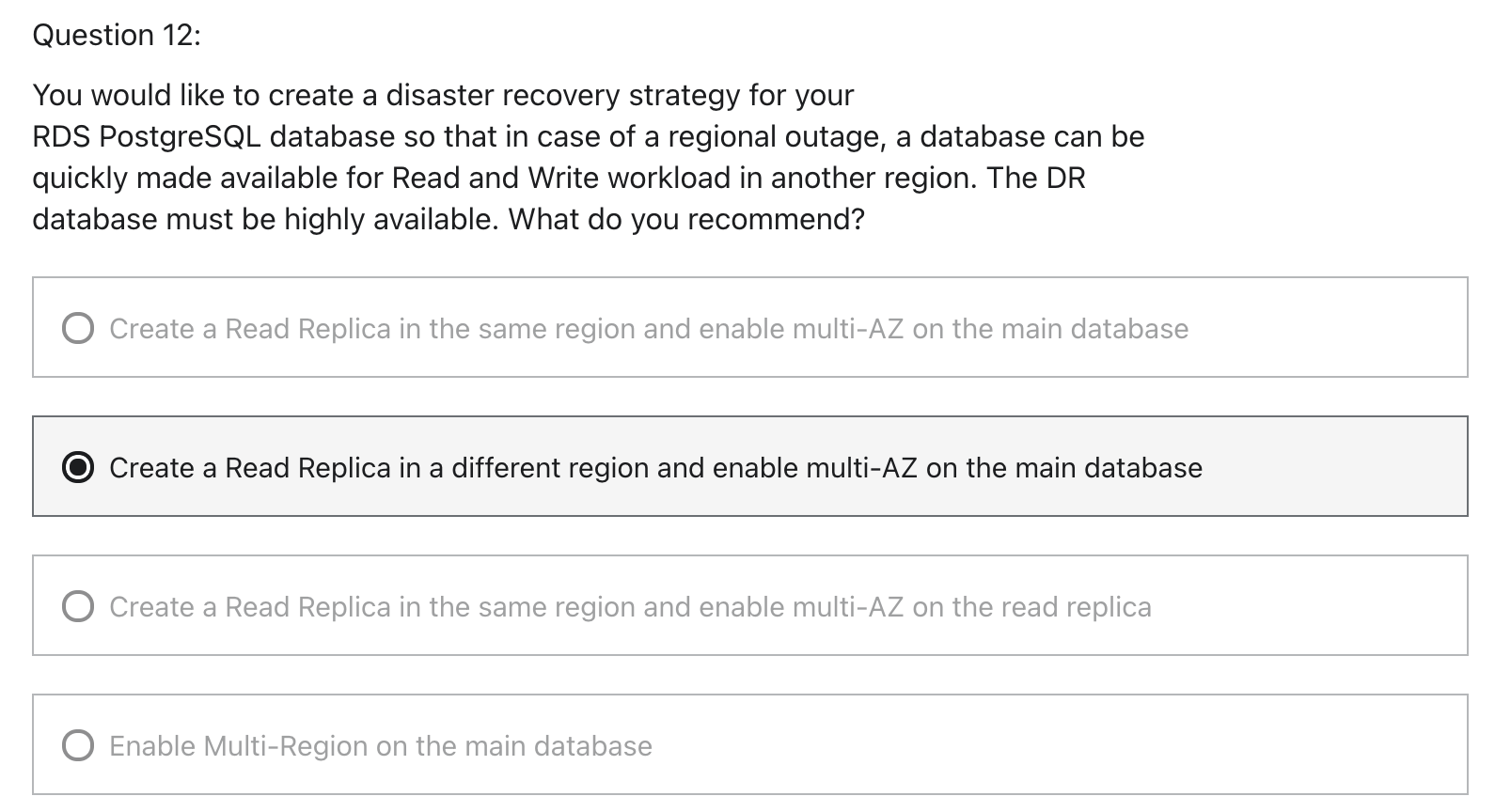This screenshot has height=812, width=1495.
Task: Select the Enable Multi-Region radio button
Action: click(x=78, y=745)
